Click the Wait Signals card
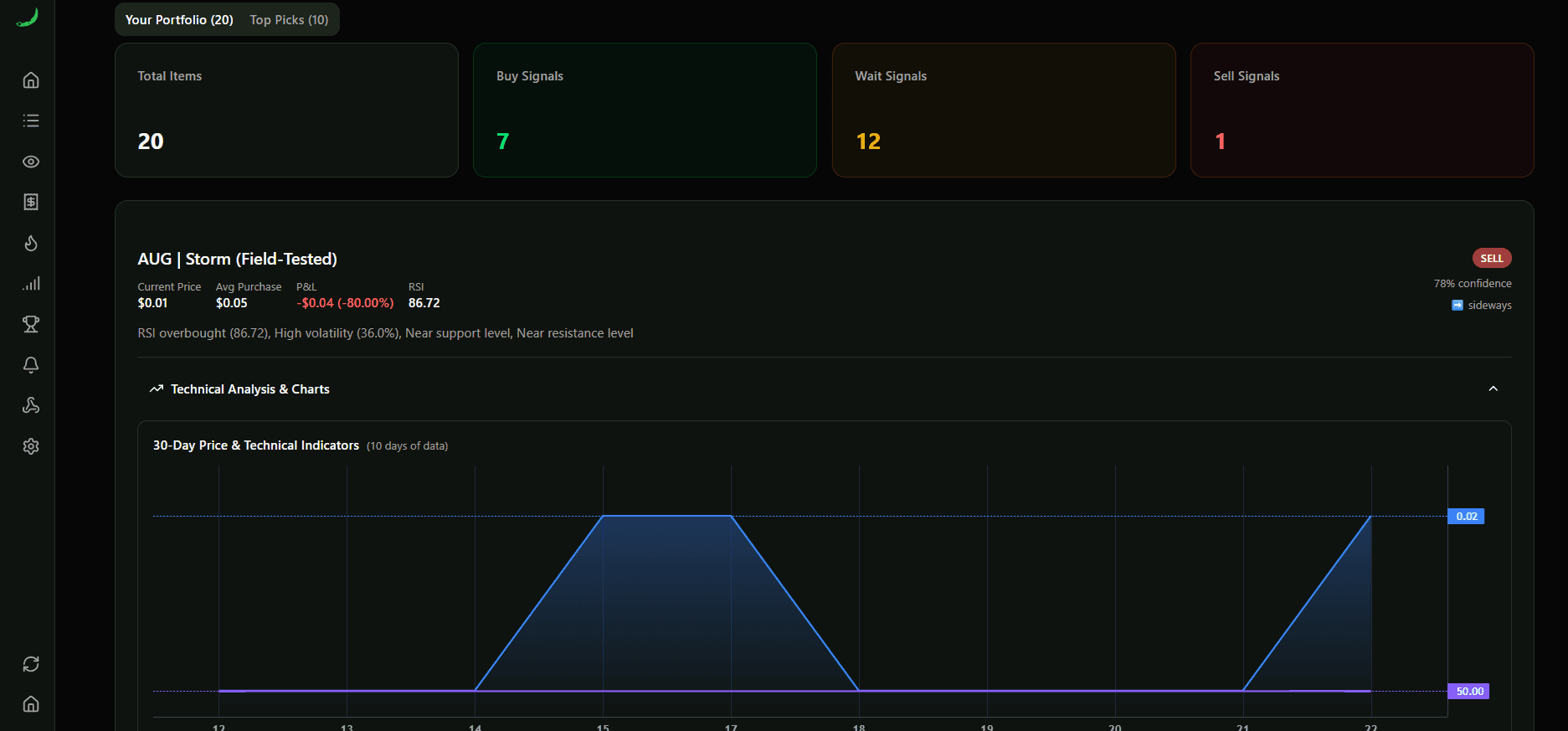Viewport: 1568px width, 731px height. coord(1004,110)
